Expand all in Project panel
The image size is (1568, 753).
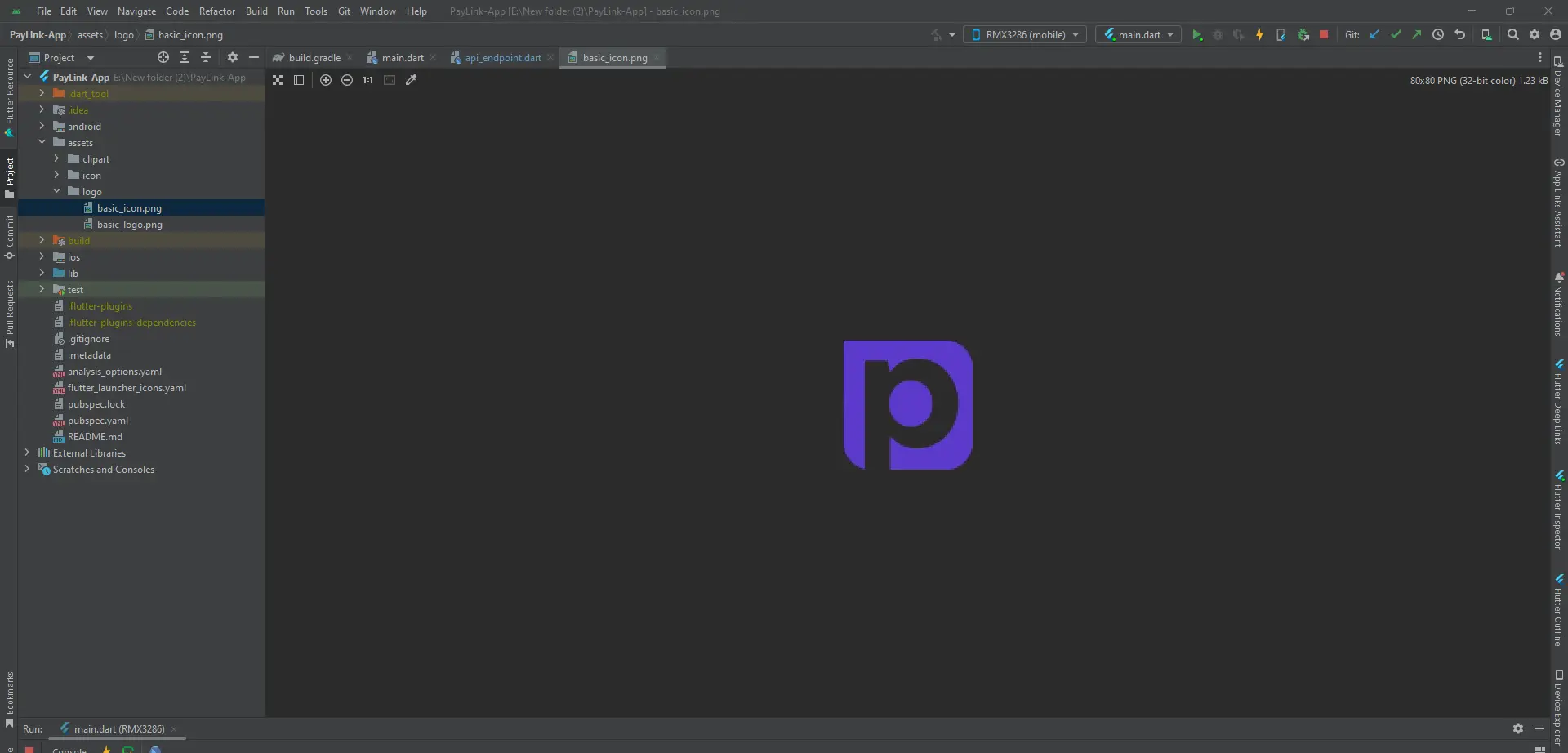coord(185,58)
